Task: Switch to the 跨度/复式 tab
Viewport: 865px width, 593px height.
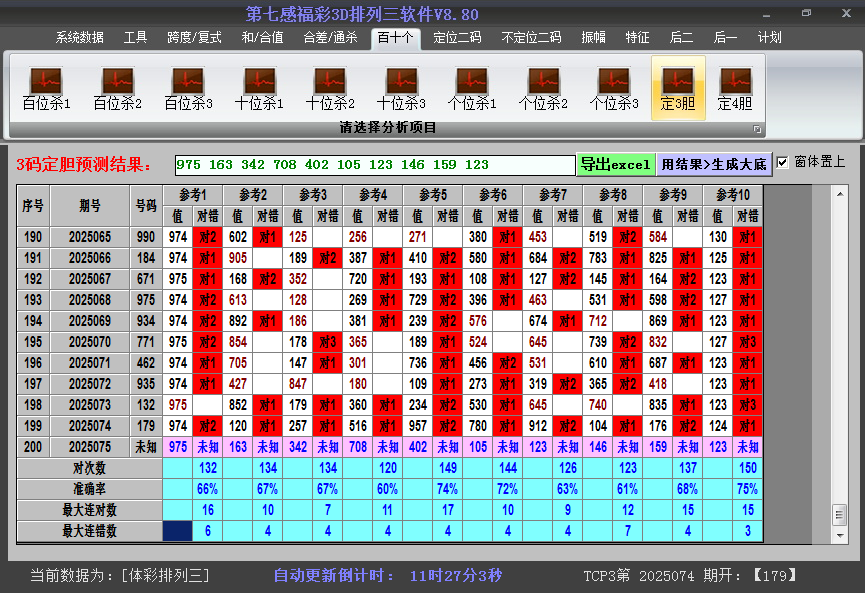Action: 194,38
